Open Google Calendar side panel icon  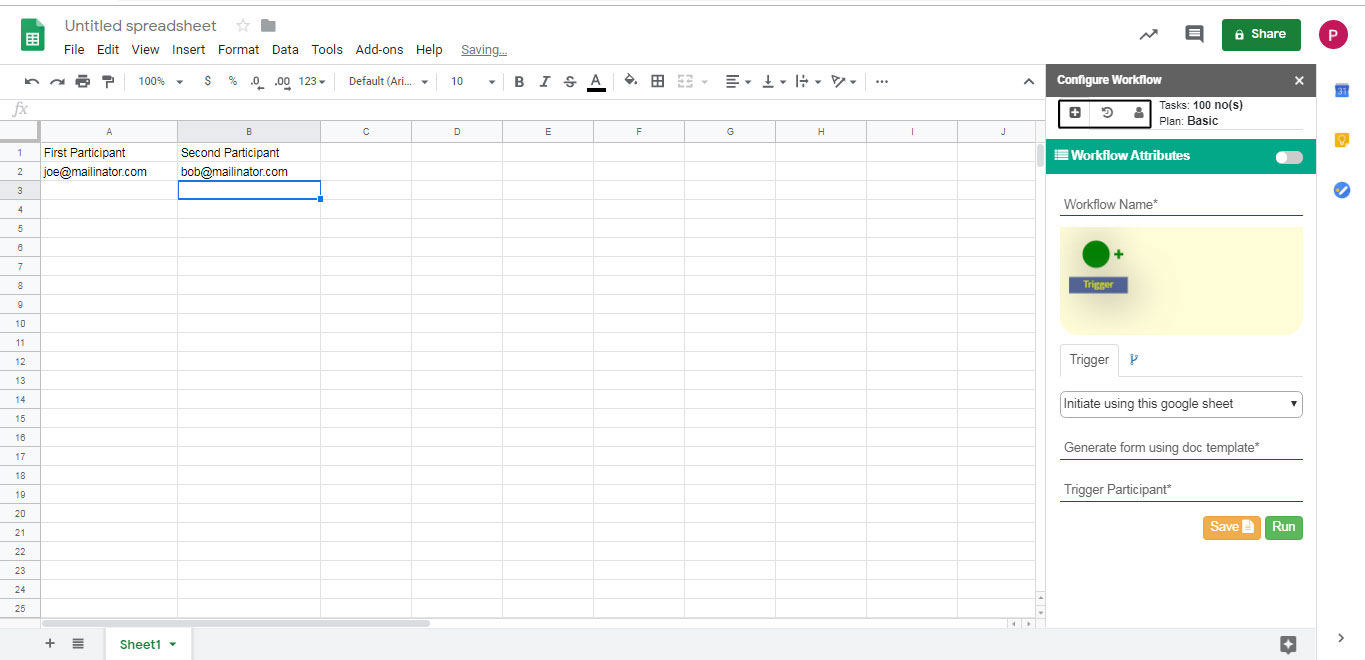1342,90
